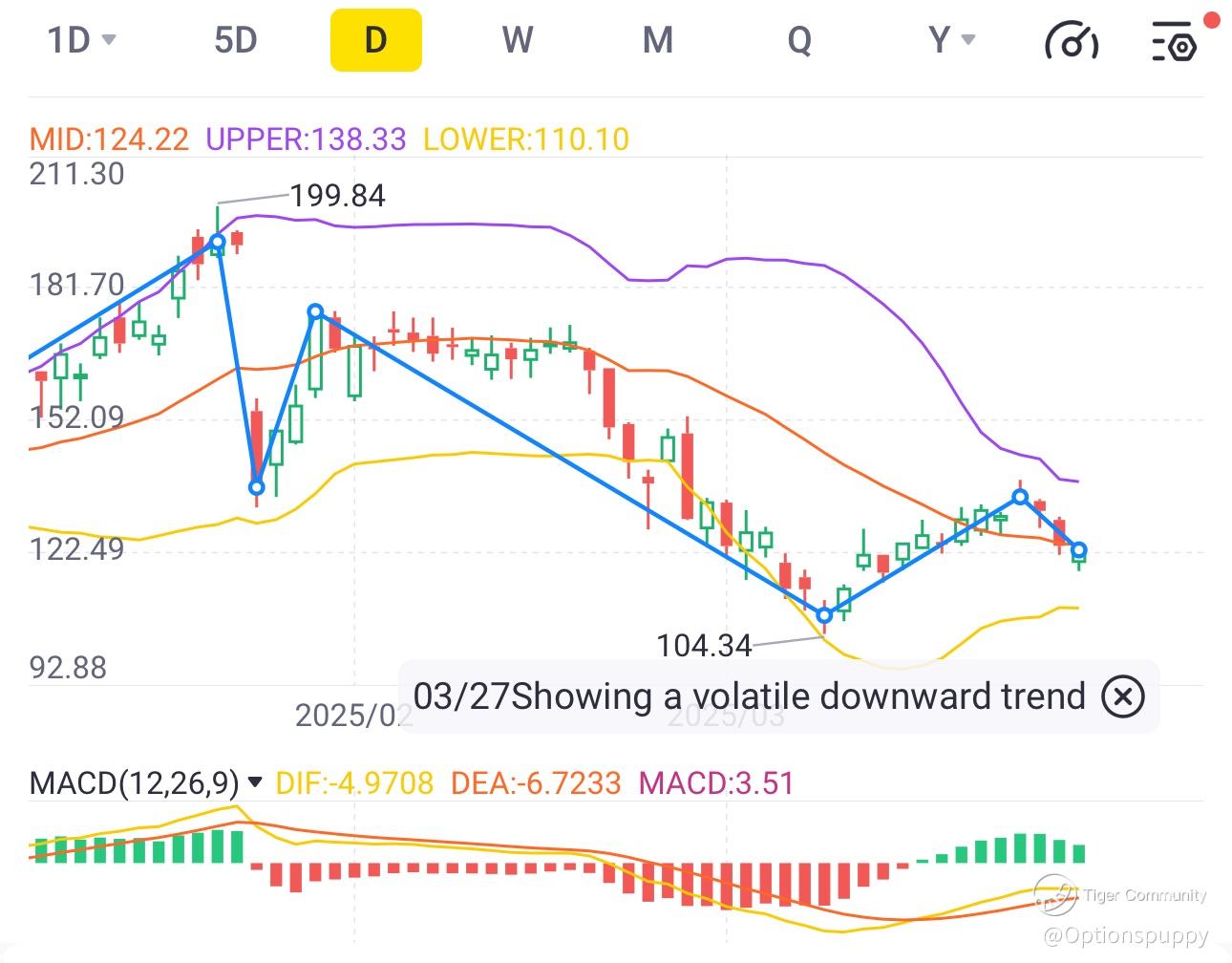
Task: Expand the 1D timeframe dropdown
Action: point(81,40)
